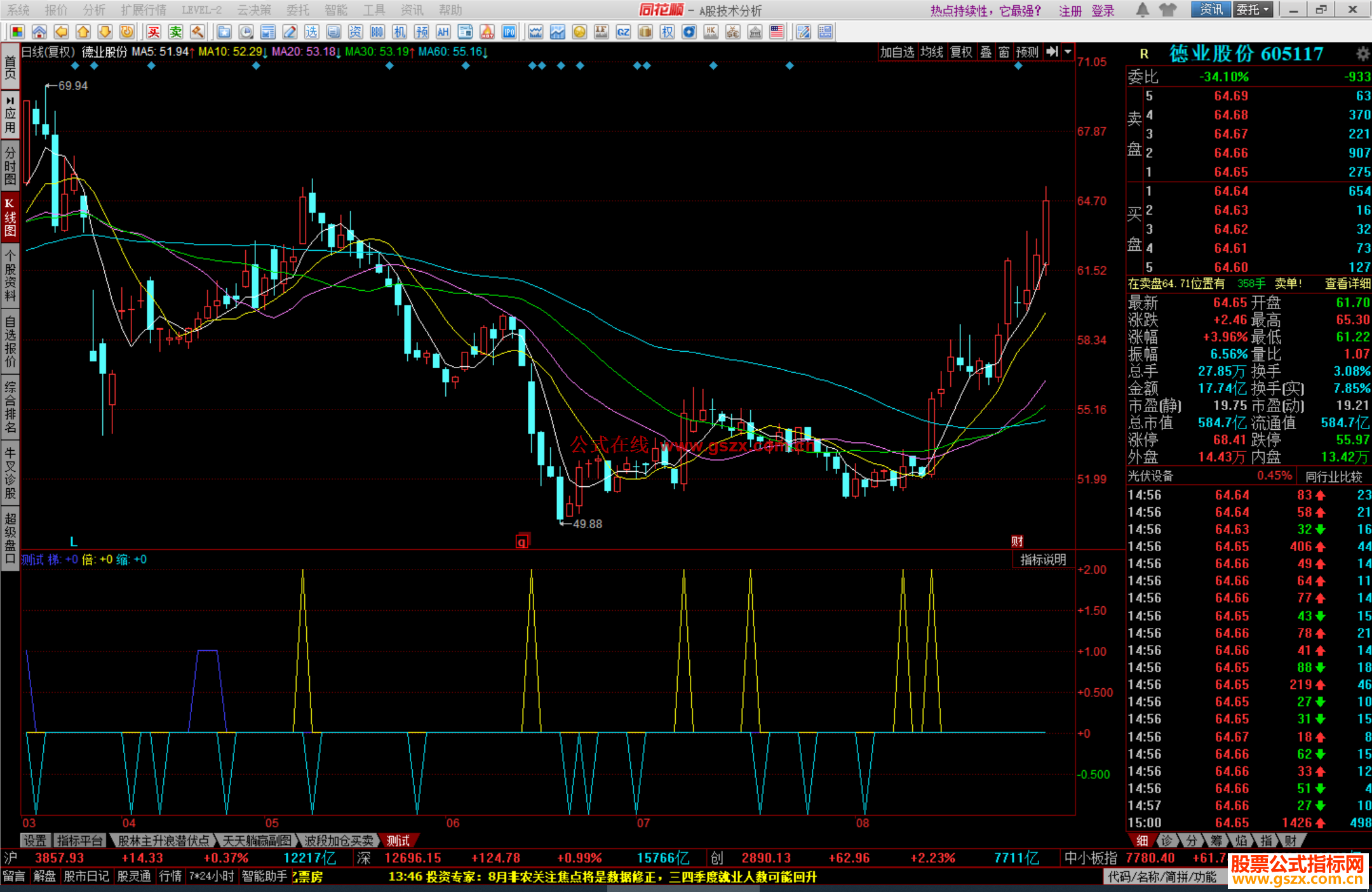
Task: Toggle 均线 moving average display
Action: coord(931,52)
